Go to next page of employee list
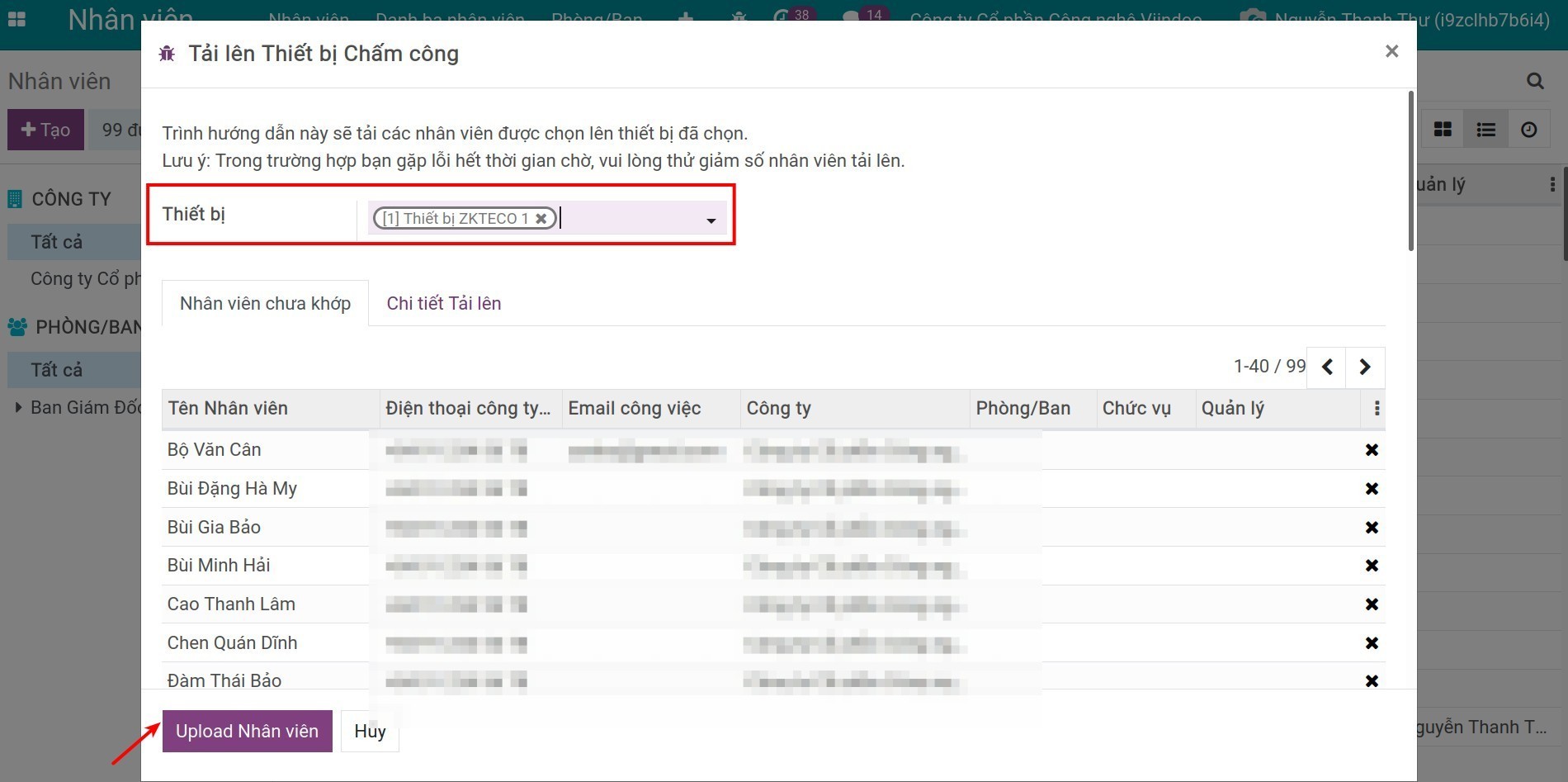 click(1365, 367)
